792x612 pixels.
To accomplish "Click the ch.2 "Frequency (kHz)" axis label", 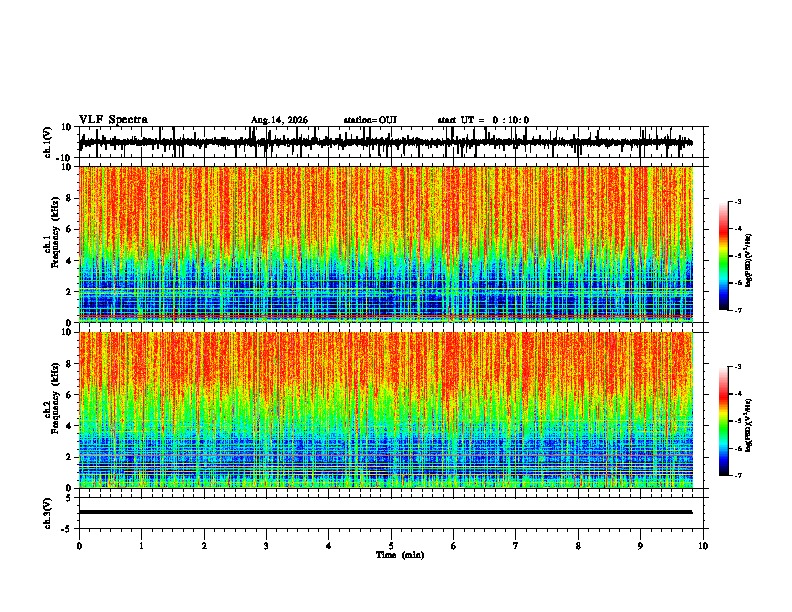I will [x=55, y=397].
